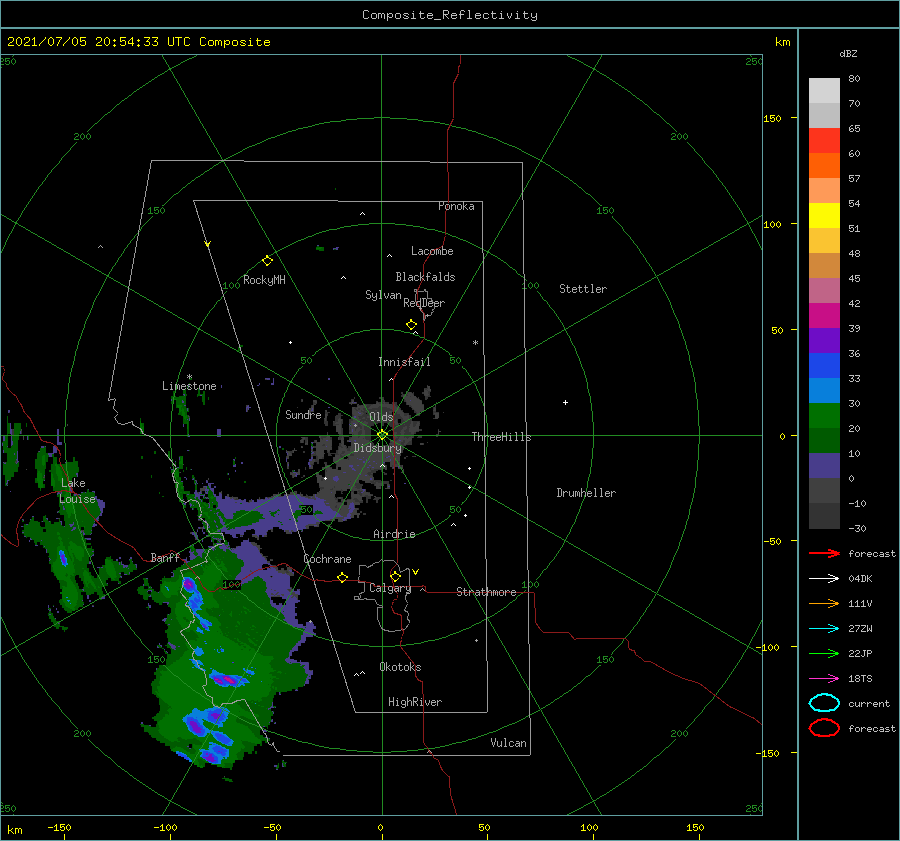Image resolution: width=900 pixels, height=841 pixels.
Task: Select the bright green 30-20 dBZ swatch
Action: click(824, 416)
